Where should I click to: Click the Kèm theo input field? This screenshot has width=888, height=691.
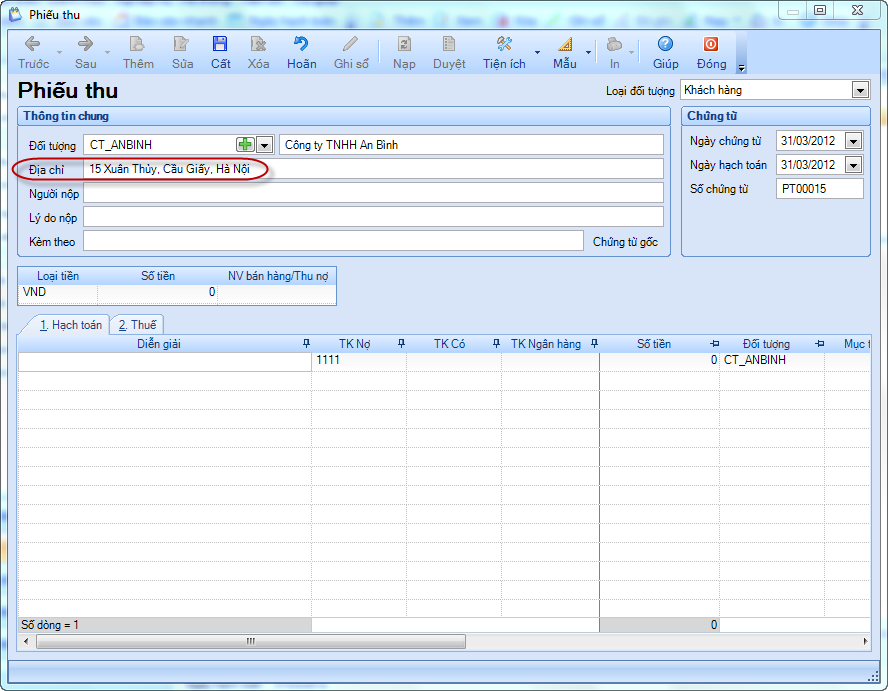(333, 241)
